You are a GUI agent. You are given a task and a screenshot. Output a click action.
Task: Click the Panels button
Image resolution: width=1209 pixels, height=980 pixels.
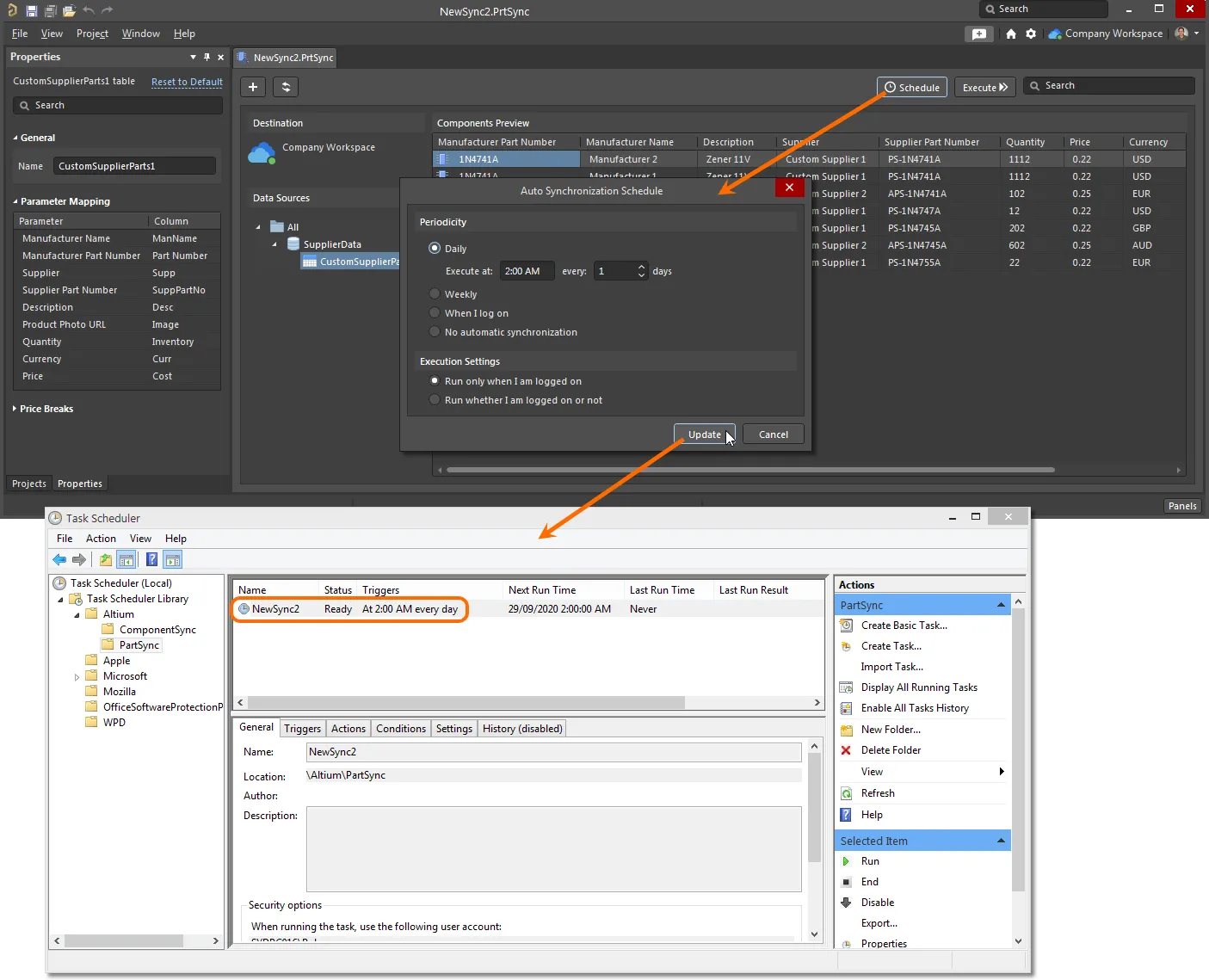pyautogui.click(x=1182, y=506)
